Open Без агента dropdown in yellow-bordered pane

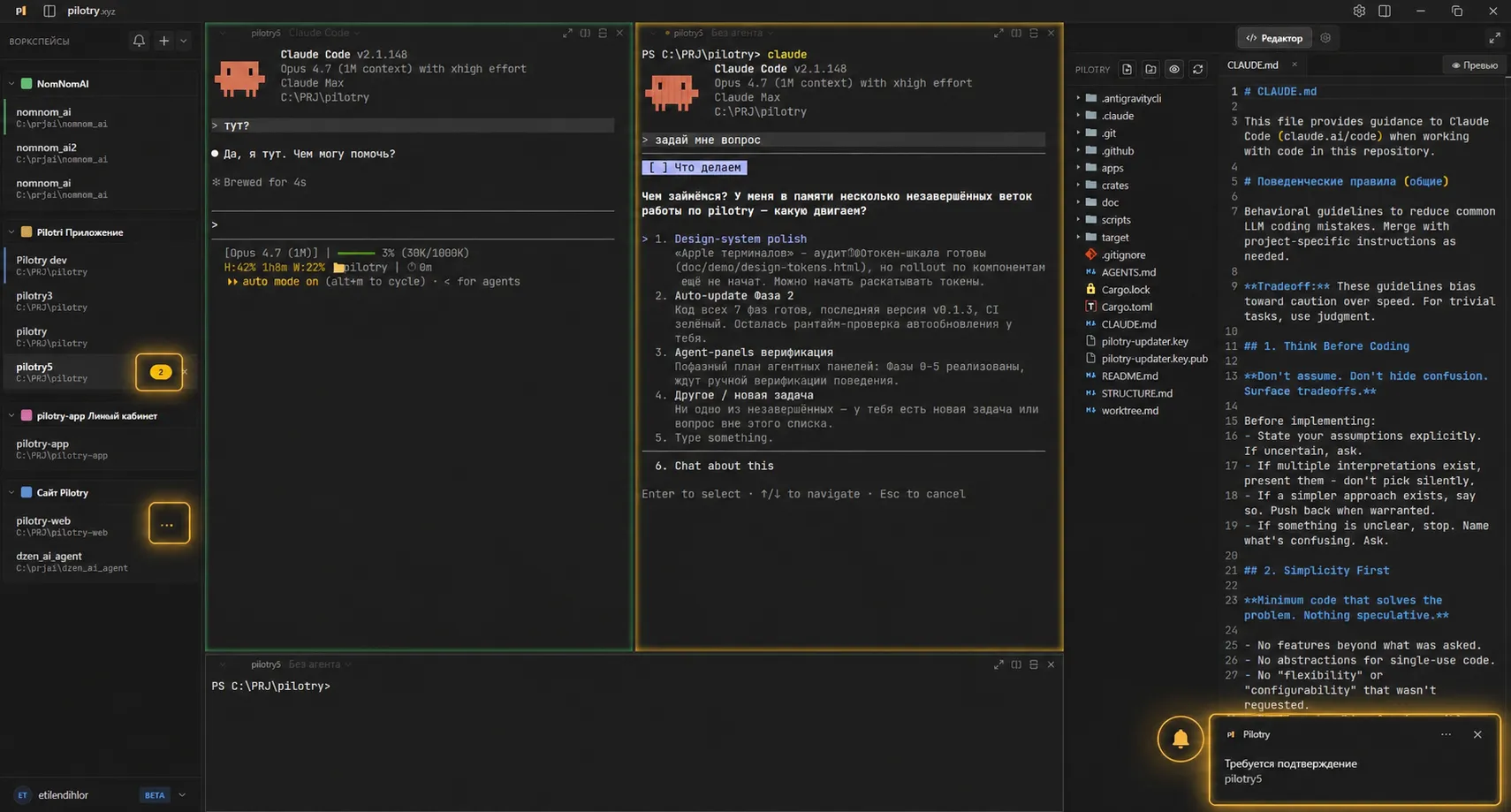coord(742,33)
